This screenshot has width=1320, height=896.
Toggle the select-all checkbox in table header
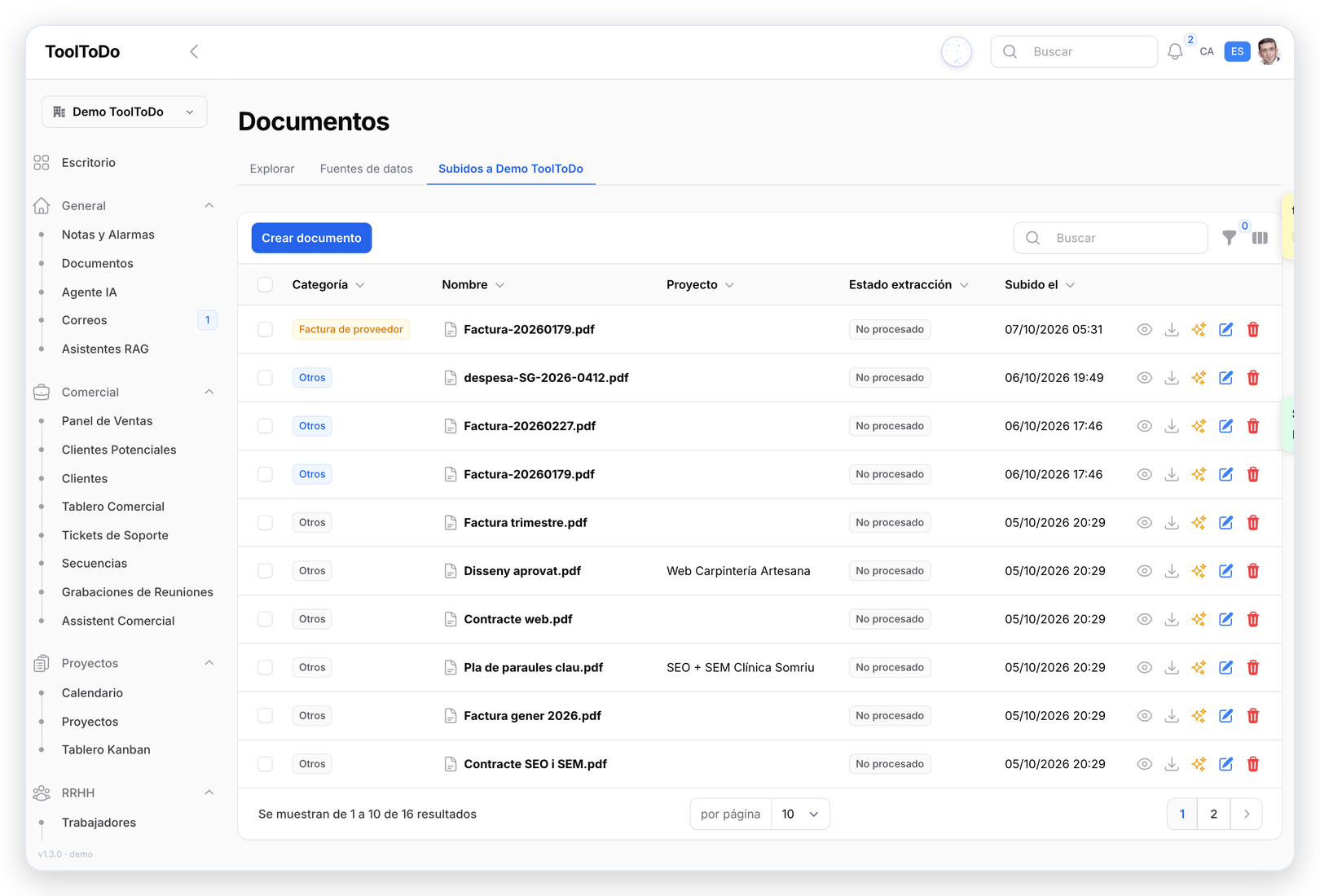(x=265, y=284)
